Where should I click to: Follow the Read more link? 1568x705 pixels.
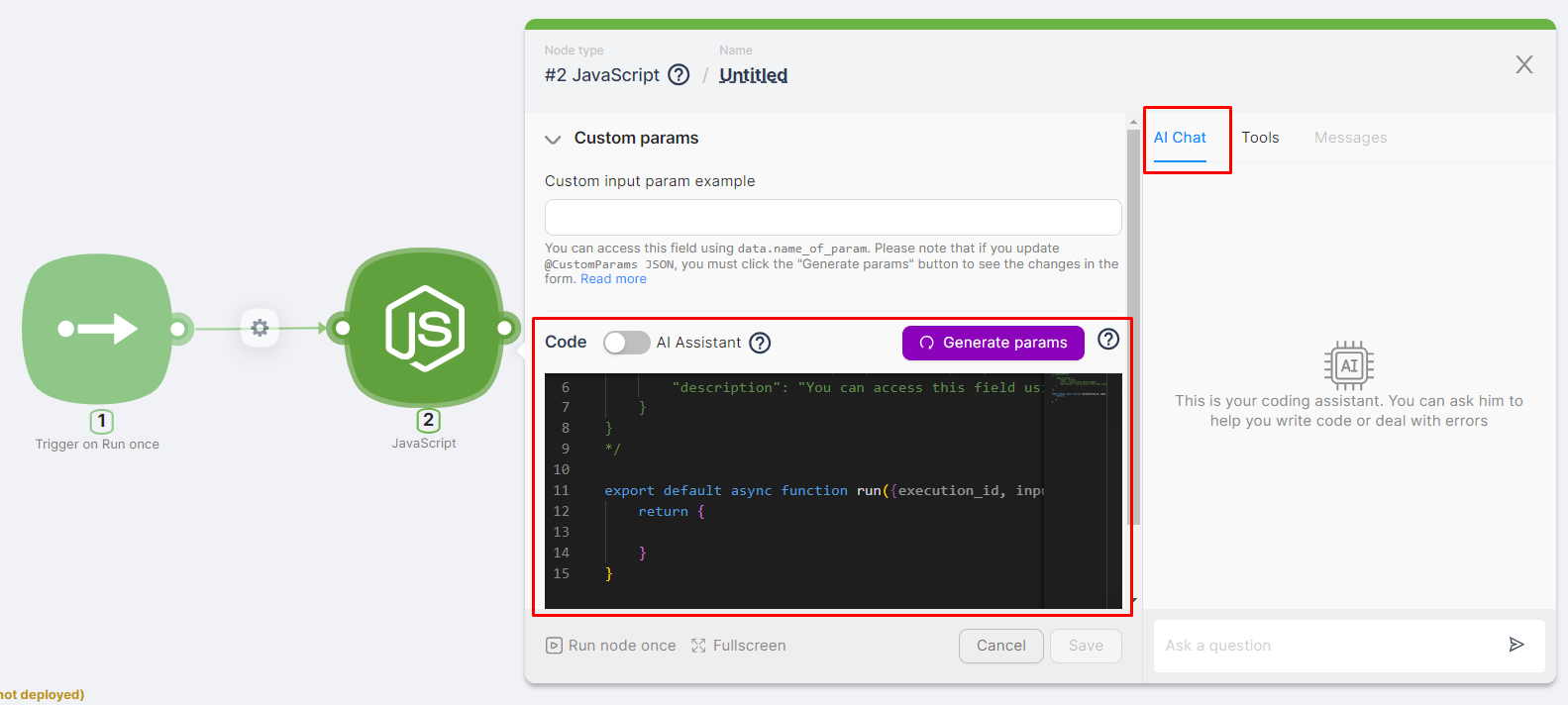click(x=613, y=279)
